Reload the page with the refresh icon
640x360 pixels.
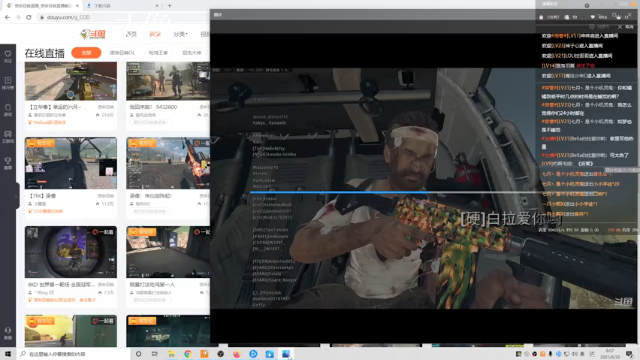pos(29,17)
